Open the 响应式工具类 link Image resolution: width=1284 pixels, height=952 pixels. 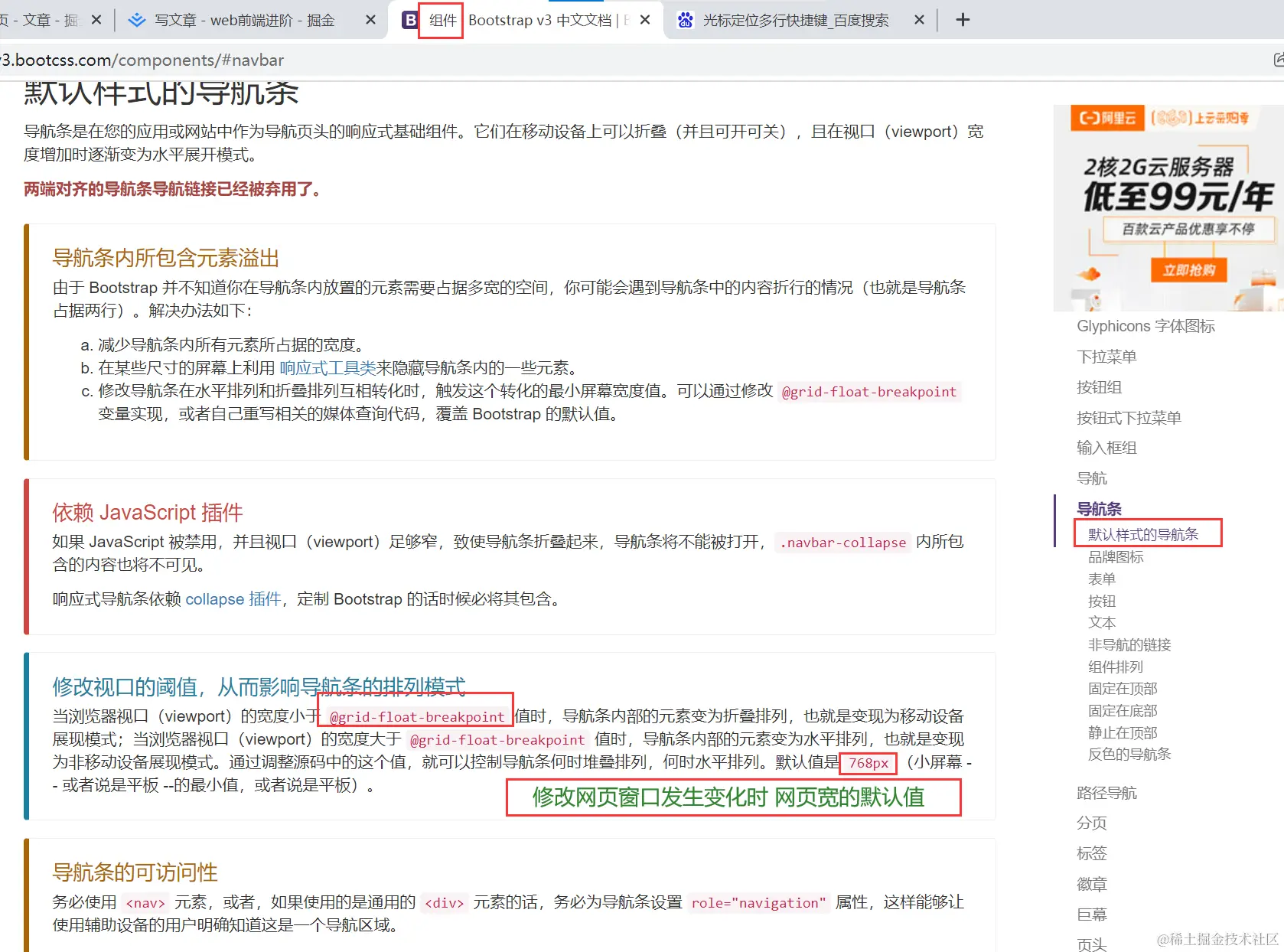pos(328,368)
